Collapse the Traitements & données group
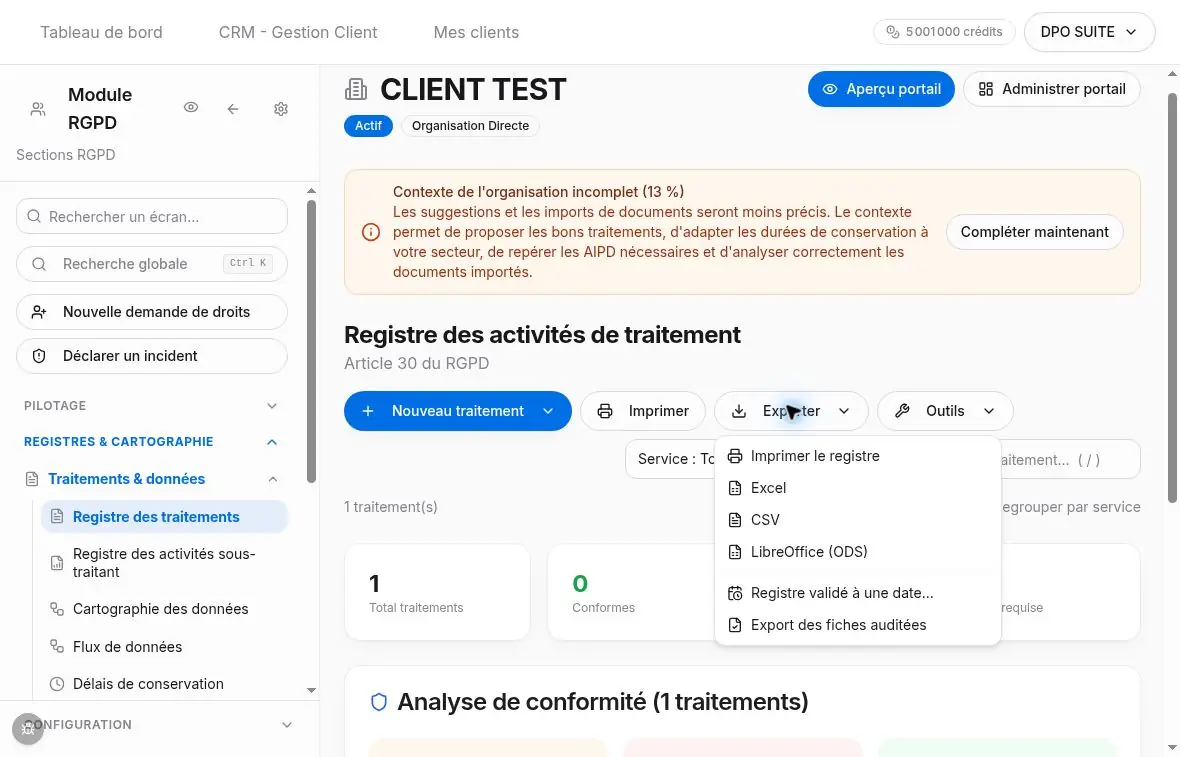Image resolution: width=1180 pixels, height=757 pixels. point(273,479)
